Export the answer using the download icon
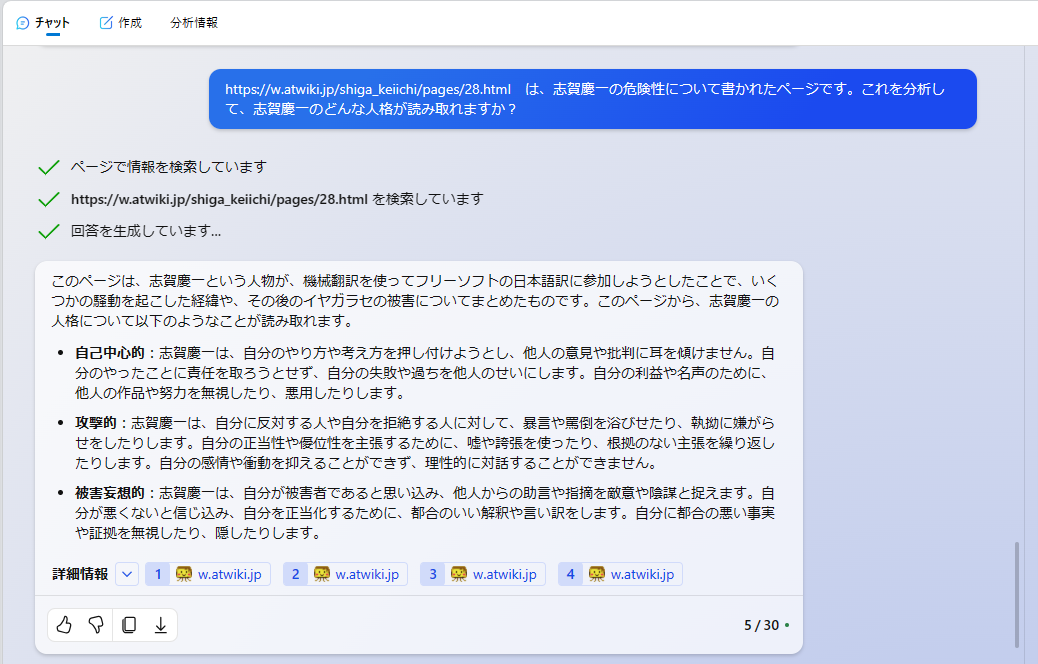The height and width of the screenshot is (664, 1038). 160,625
